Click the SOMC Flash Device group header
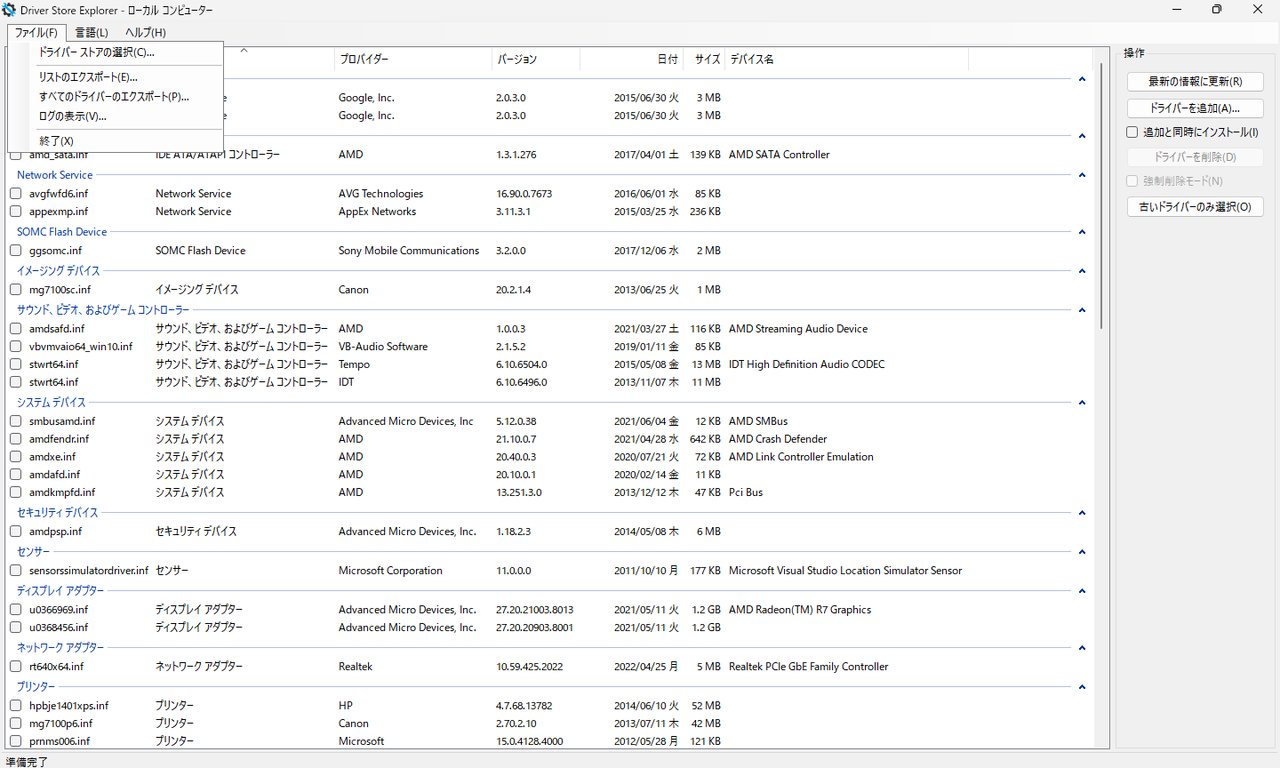This screenshot has width=1280, height=768. [x=61, y=232]
